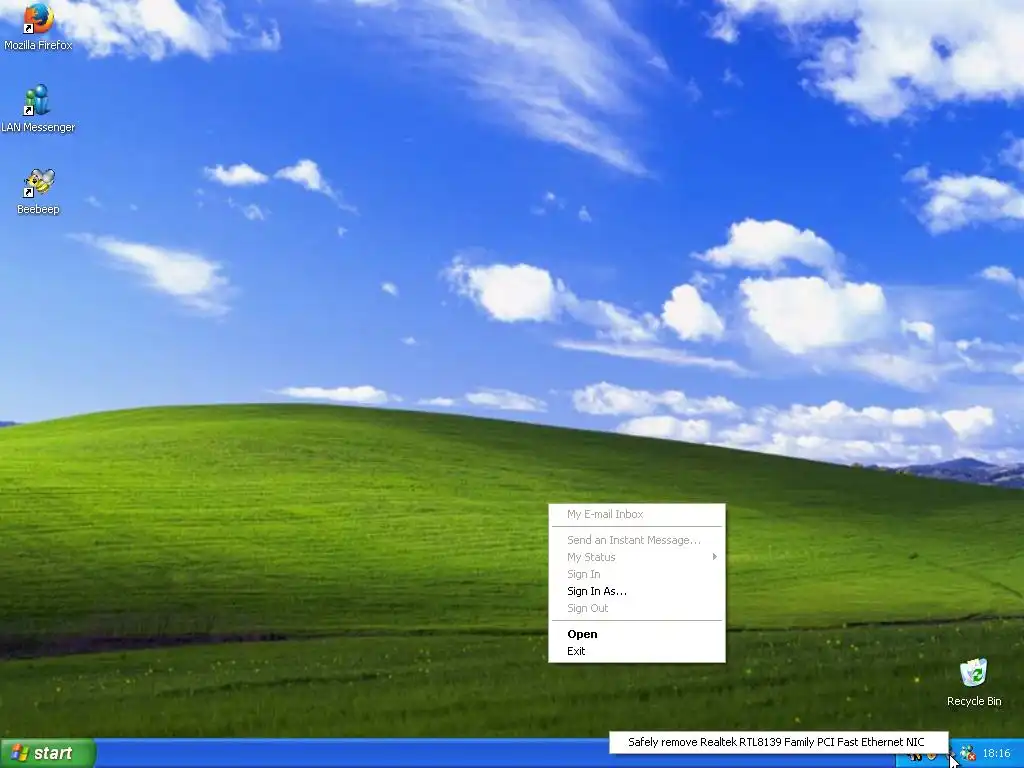Click the LAN Messenger icon label
This screenshot has width=1024, height=768.
pyautogui.click(x=38, y=127)
